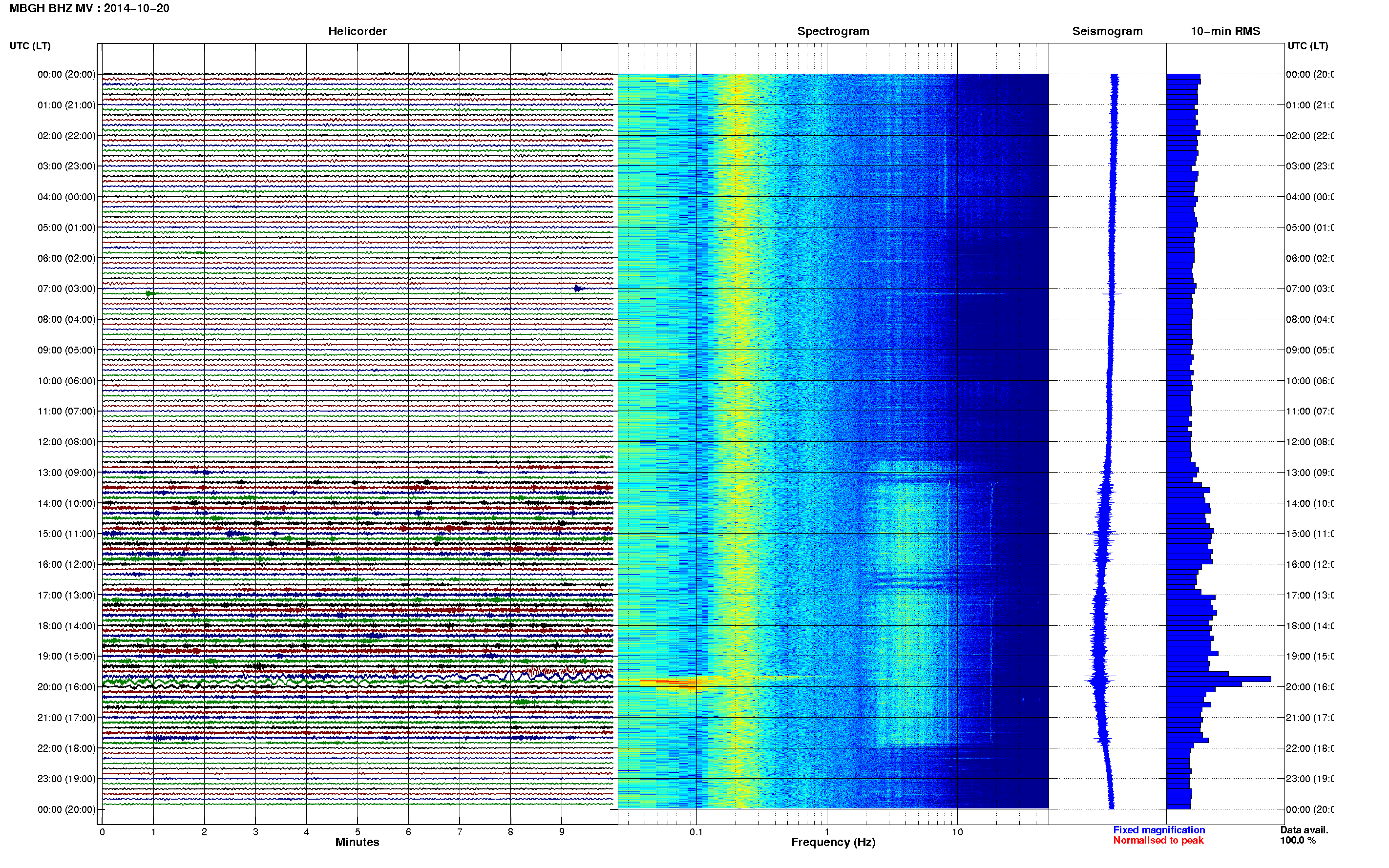1389x868 pixels.
Task: Click helicorder time label 18:00 (14:00)
Action: coord(66,626)
